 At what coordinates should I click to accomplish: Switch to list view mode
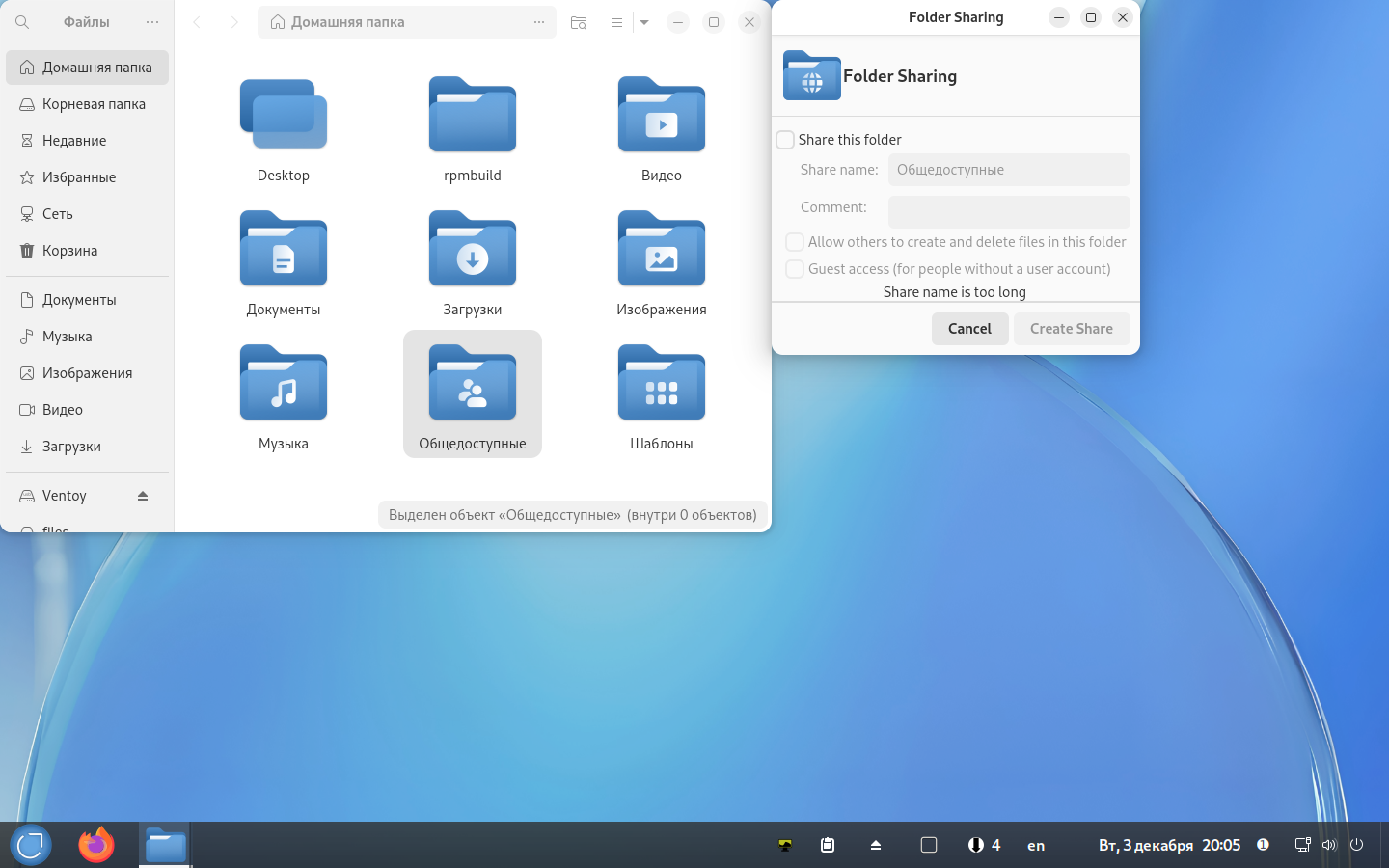(x=616, y=22)
